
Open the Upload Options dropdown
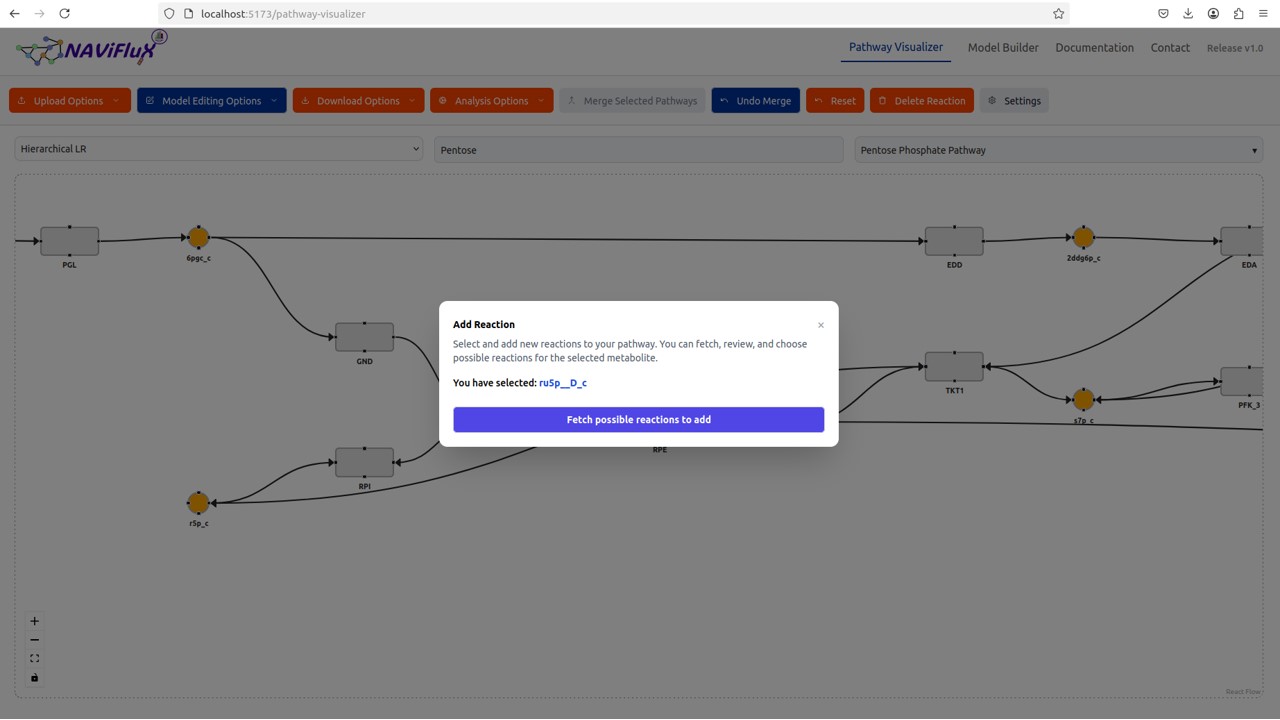69,101
